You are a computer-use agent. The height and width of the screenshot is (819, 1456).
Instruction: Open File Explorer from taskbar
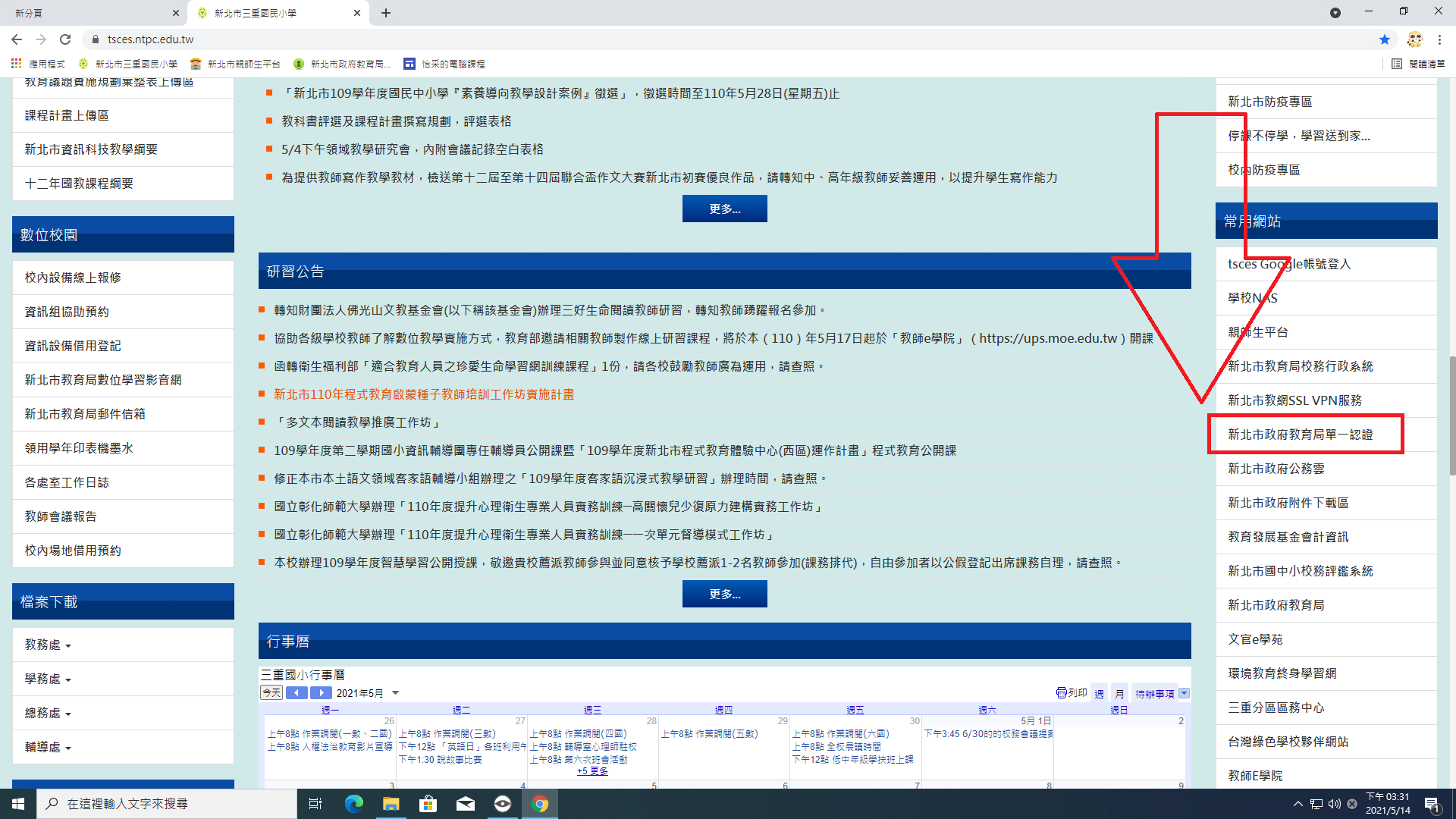391,804
